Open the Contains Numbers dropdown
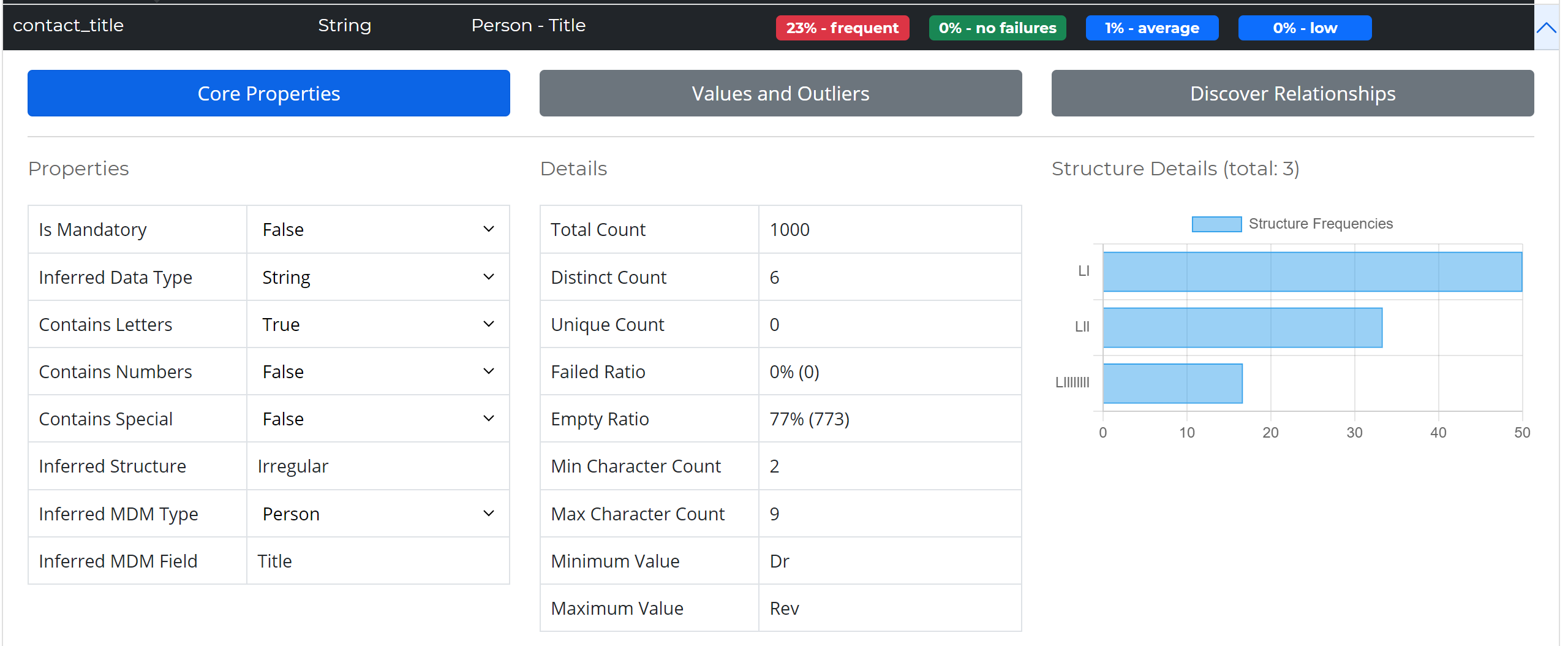Image resolution: width=1568 pixels, height=646 pixels. tap(377, 371)
